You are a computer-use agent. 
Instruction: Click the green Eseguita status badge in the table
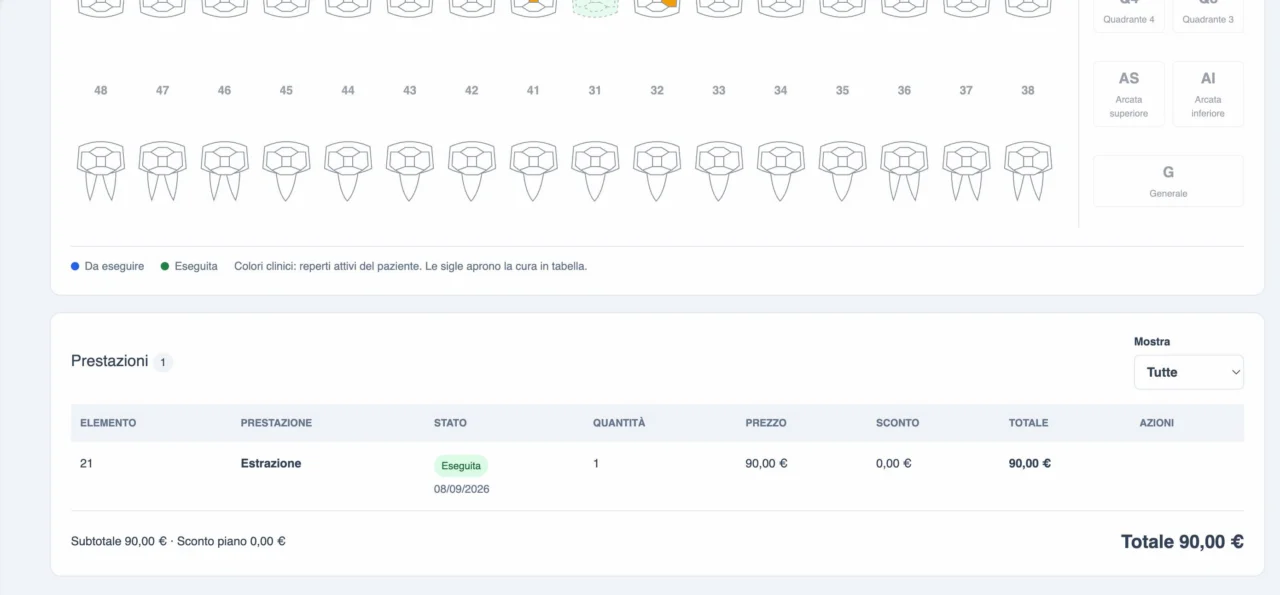tap(461, 466)
